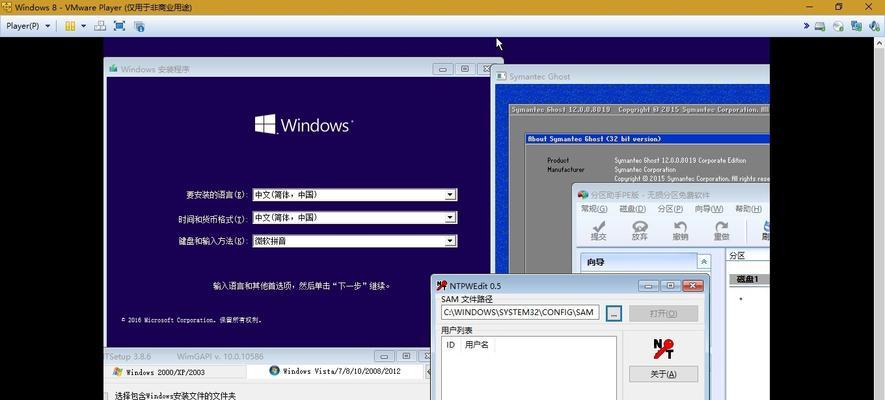The height and width of the screenshot is (400, 885).
Task: Click the browse '...' button in NTPWEdit
Action: coord(614,314)
